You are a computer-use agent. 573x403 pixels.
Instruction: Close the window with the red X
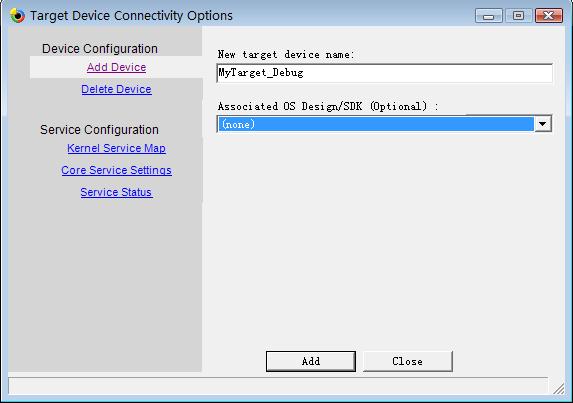pos(549,16)
